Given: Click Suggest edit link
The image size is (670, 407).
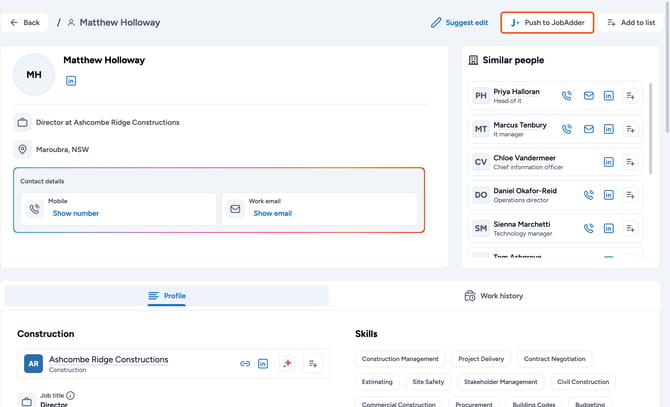Looking at the screenshot, I should pyautogui.click(x=459, y=23).
